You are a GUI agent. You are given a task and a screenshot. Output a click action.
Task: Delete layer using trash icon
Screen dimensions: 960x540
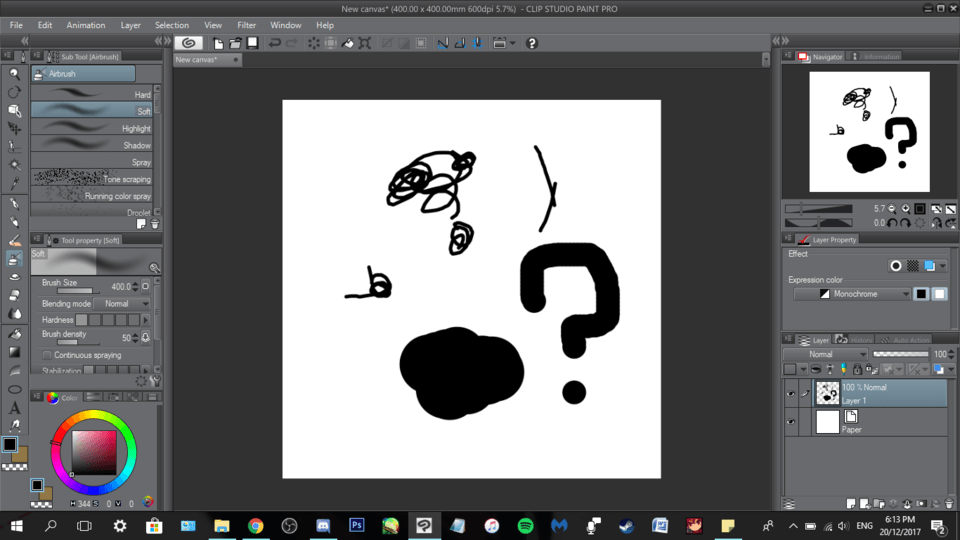click(949, 504)
